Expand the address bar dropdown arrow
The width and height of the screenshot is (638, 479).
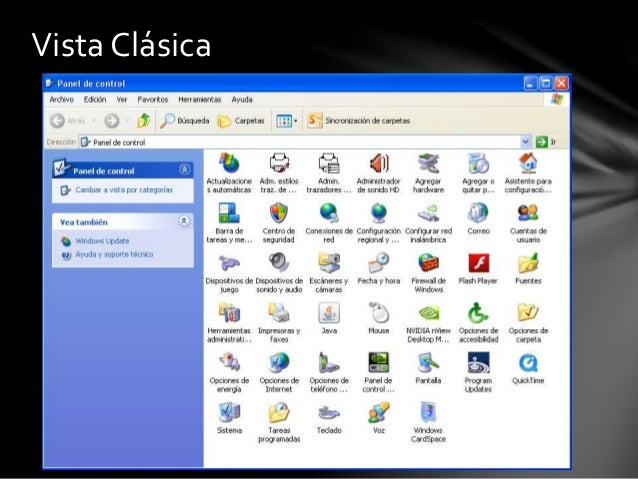[x=525, y=142]
